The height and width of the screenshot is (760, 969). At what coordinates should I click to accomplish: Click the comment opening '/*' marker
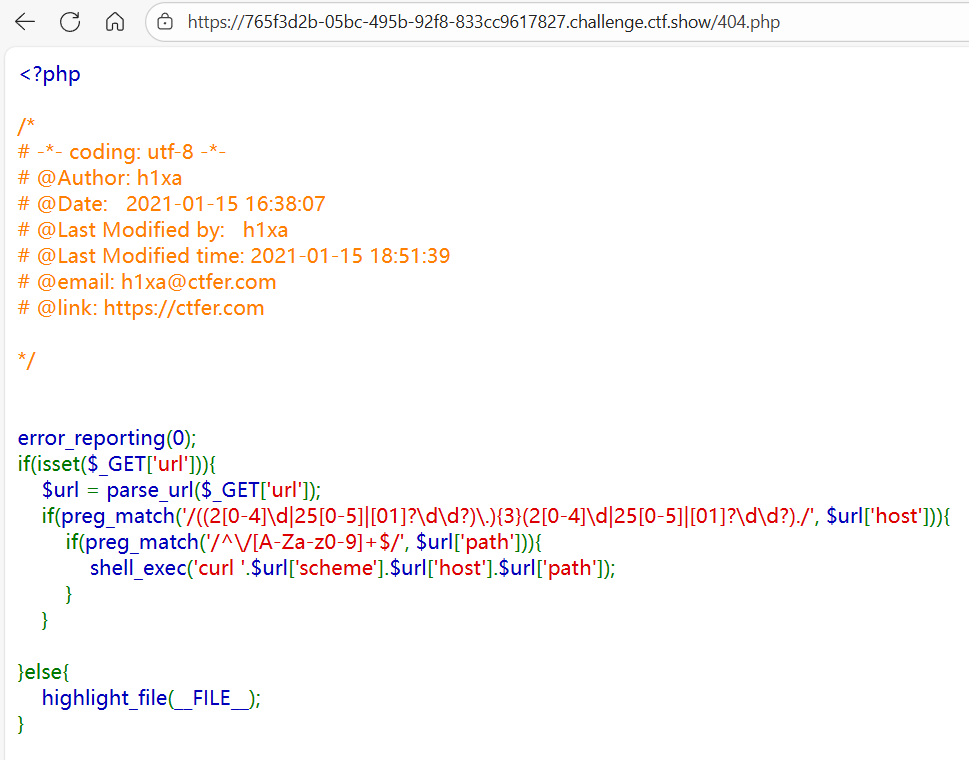[26, 126]
